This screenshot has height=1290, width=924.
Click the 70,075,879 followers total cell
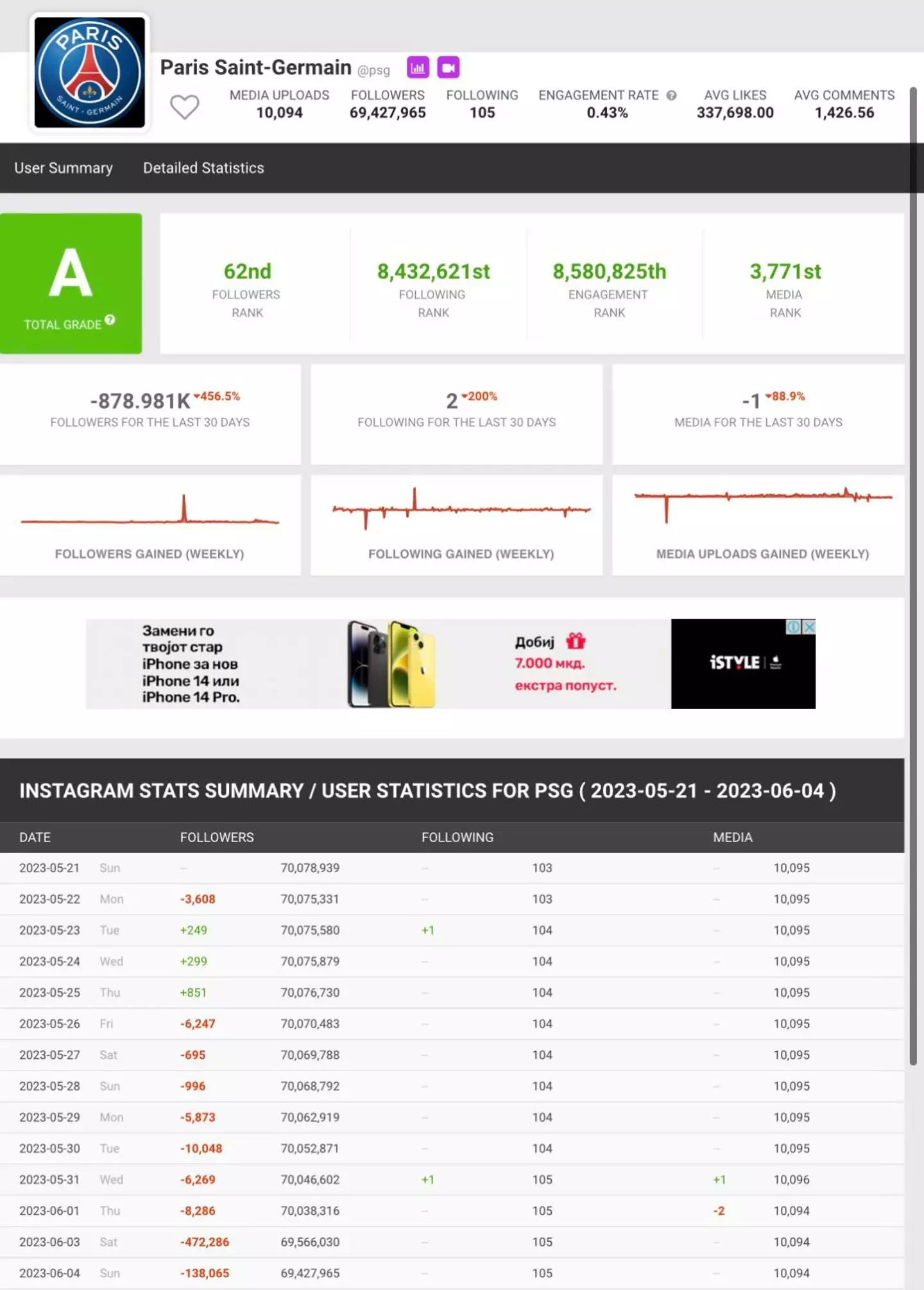pos(310,962)
